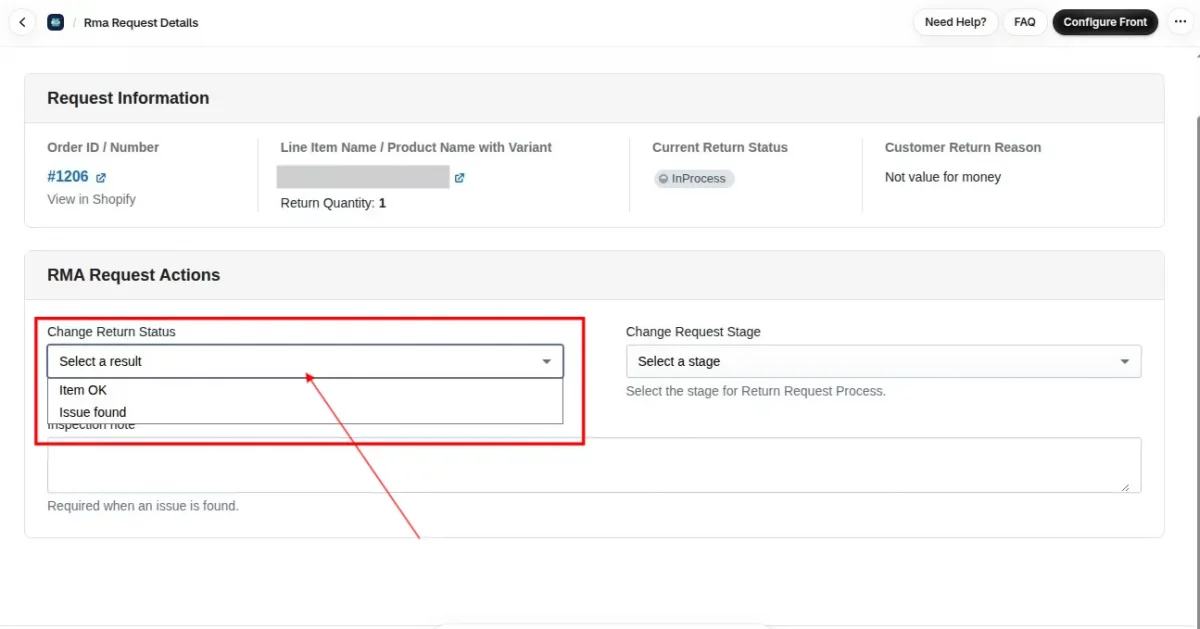Click the Request Information heading
Image resolution: width=1200 pixels, height=629 pixels.
(128, 98)
